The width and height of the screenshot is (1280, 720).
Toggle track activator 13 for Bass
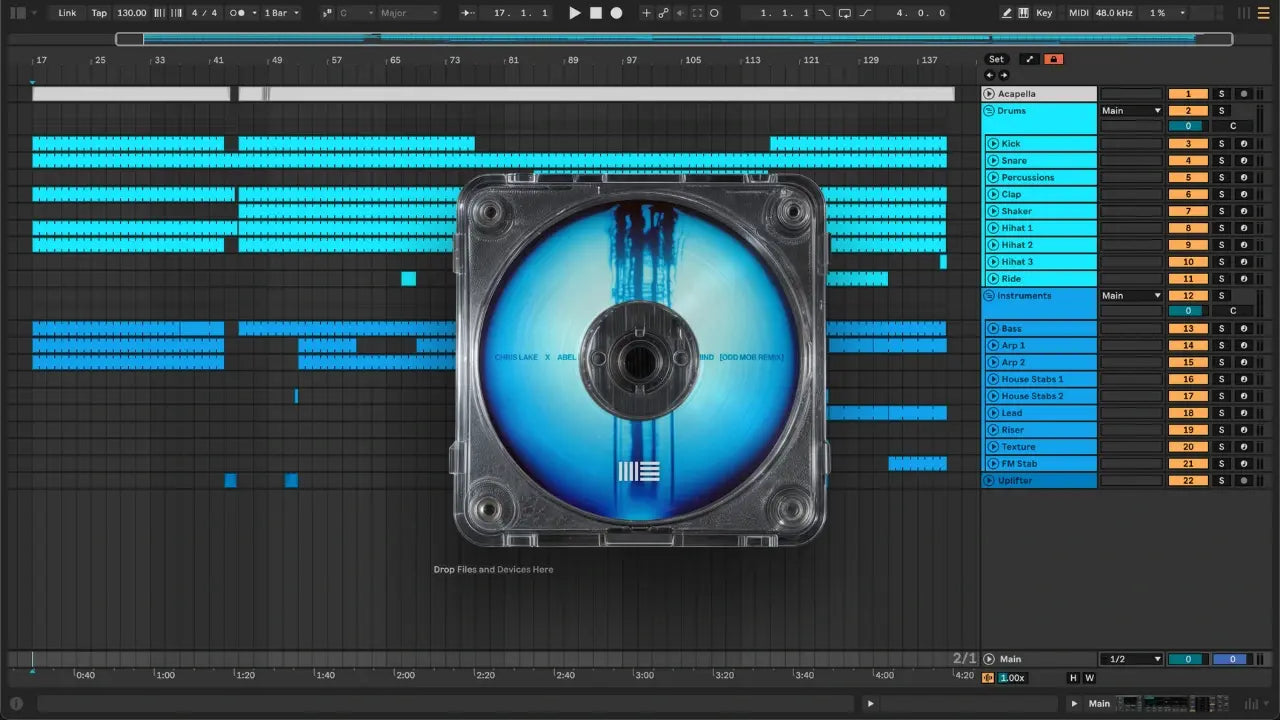(1188, 329)
